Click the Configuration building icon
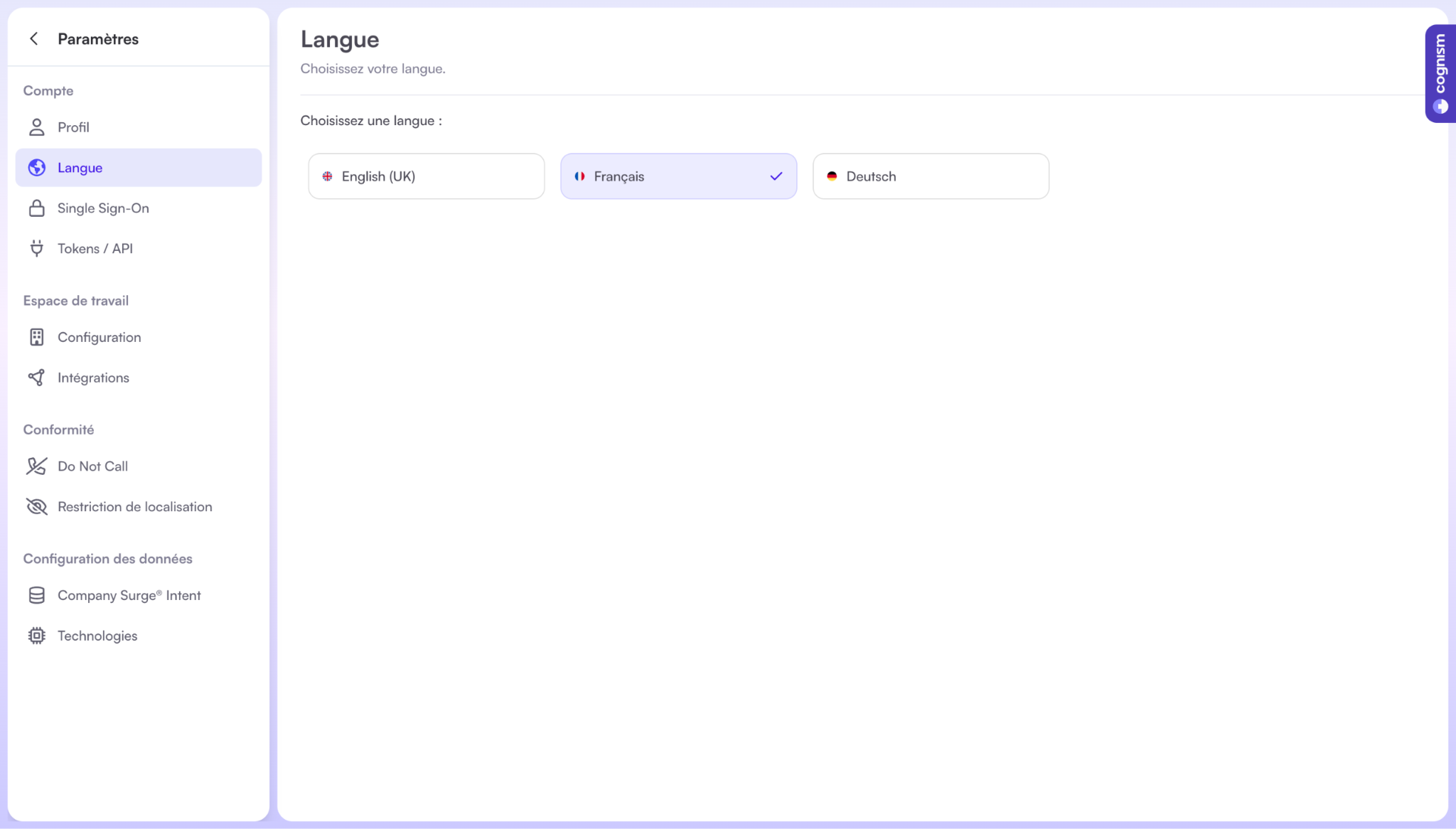 click(x=36, y=337)
